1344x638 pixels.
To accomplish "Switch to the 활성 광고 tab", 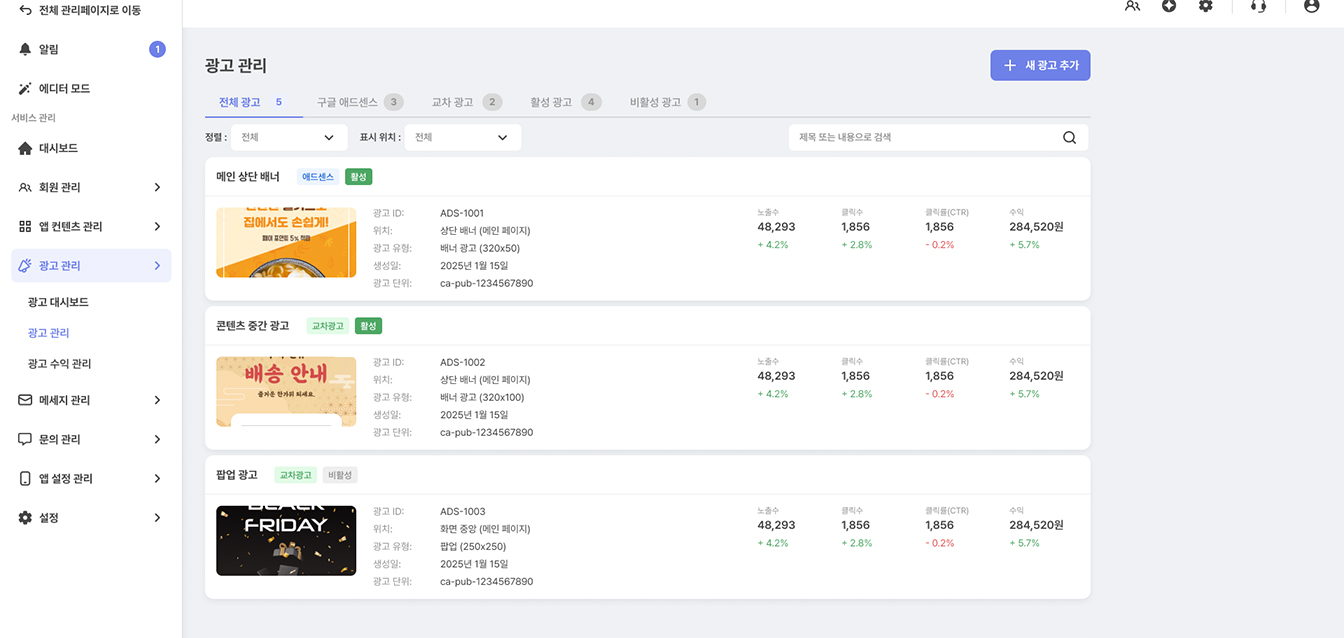I will (565, 102).
